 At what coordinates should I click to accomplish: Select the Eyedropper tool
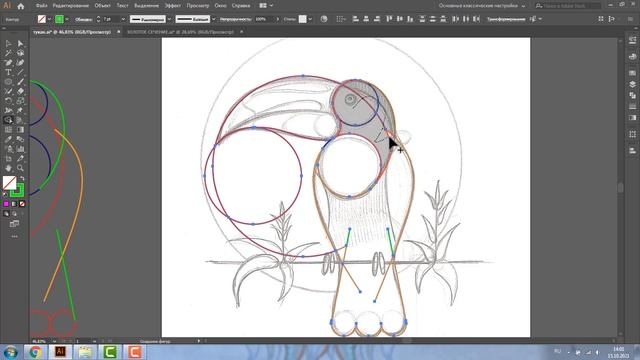point(8,139)
